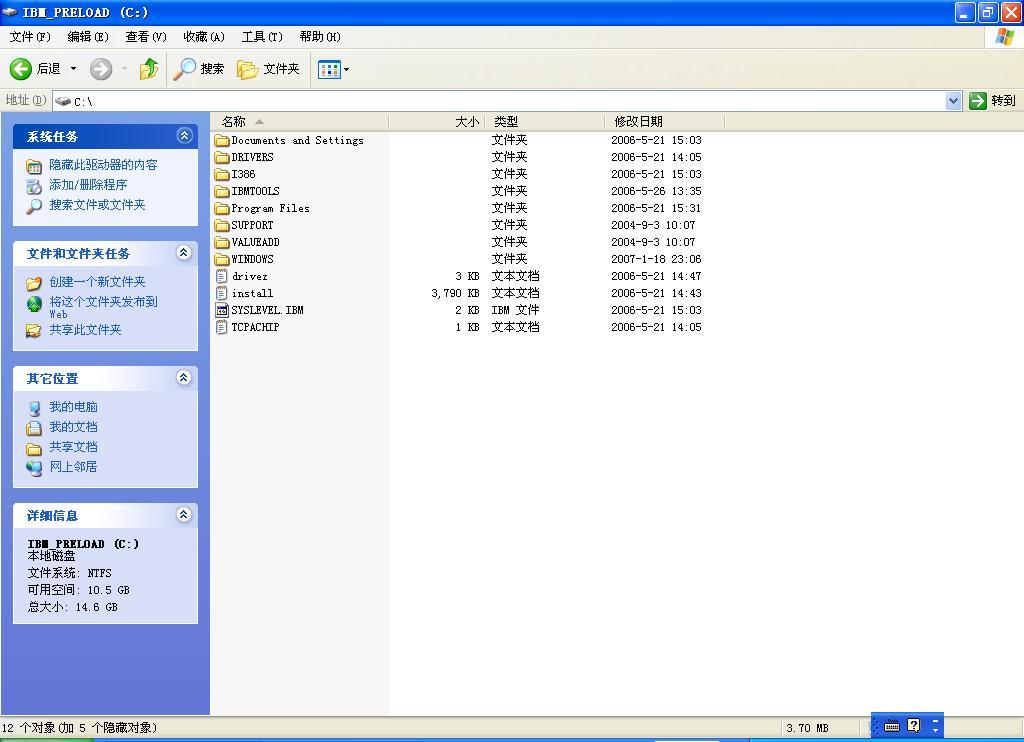This screenshot has height=742, width=1024.
Task: Collapse the 系统任务 panel
Action: 184,136
